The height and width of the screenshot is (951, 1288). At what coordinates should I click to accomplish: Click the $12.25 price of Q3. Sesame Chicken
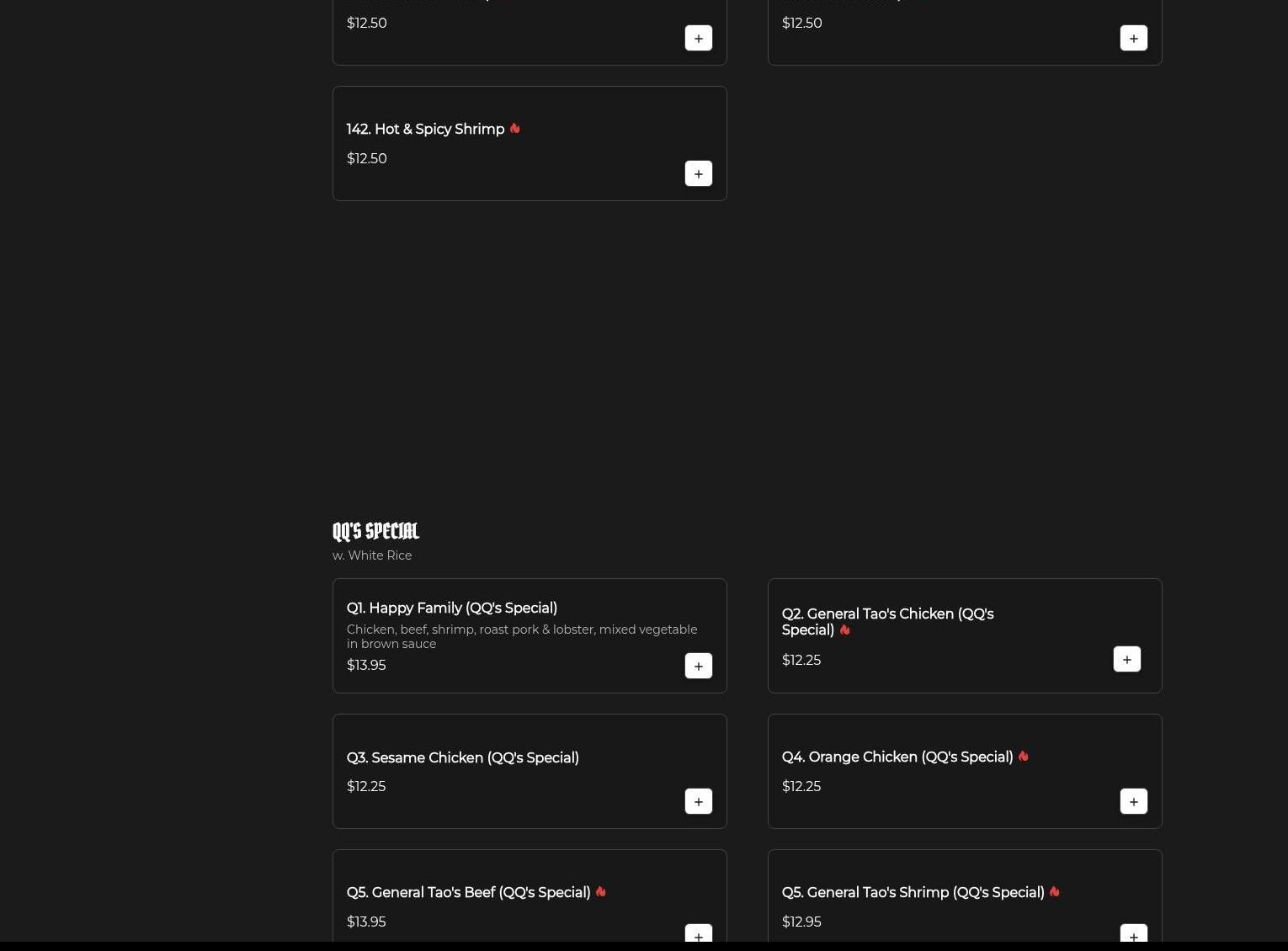click(x=366, y=786)
